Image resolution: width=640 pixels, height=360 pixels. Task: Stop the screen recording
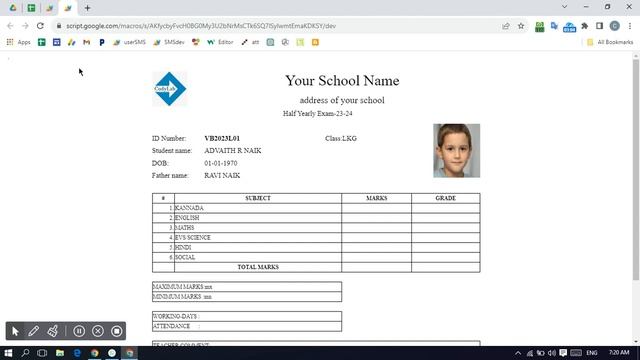(x=116, y=331)
